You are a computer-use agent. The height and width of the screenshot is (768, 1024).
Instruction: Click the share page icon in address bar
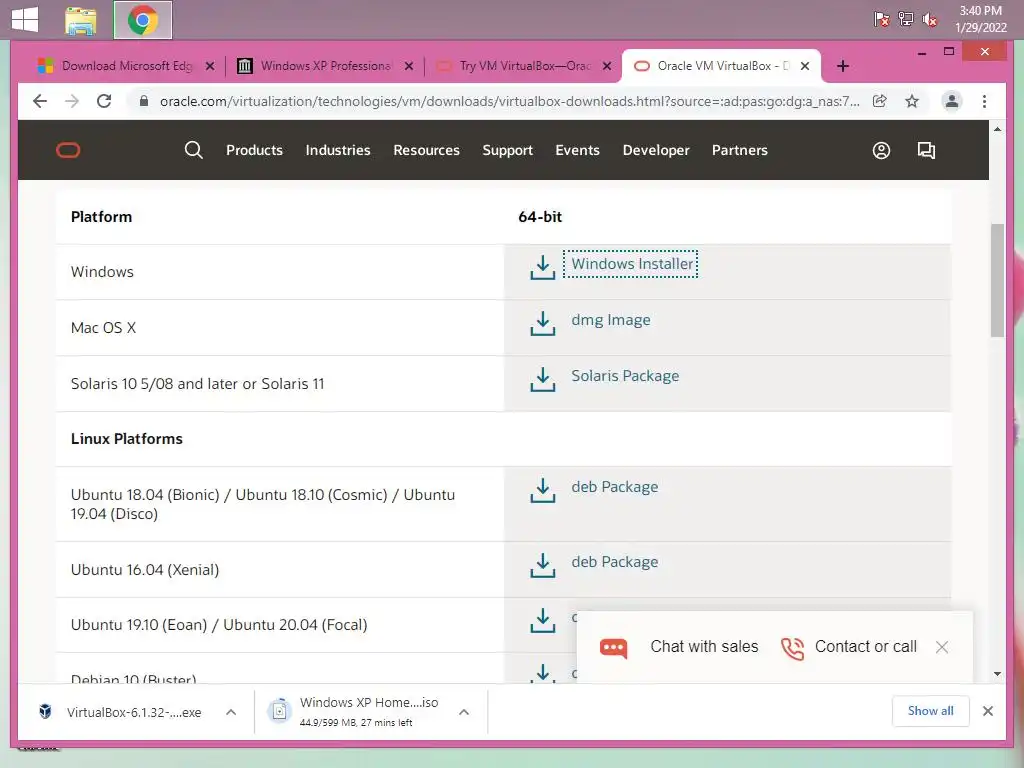pyautogui.click(x=880, y=101)
